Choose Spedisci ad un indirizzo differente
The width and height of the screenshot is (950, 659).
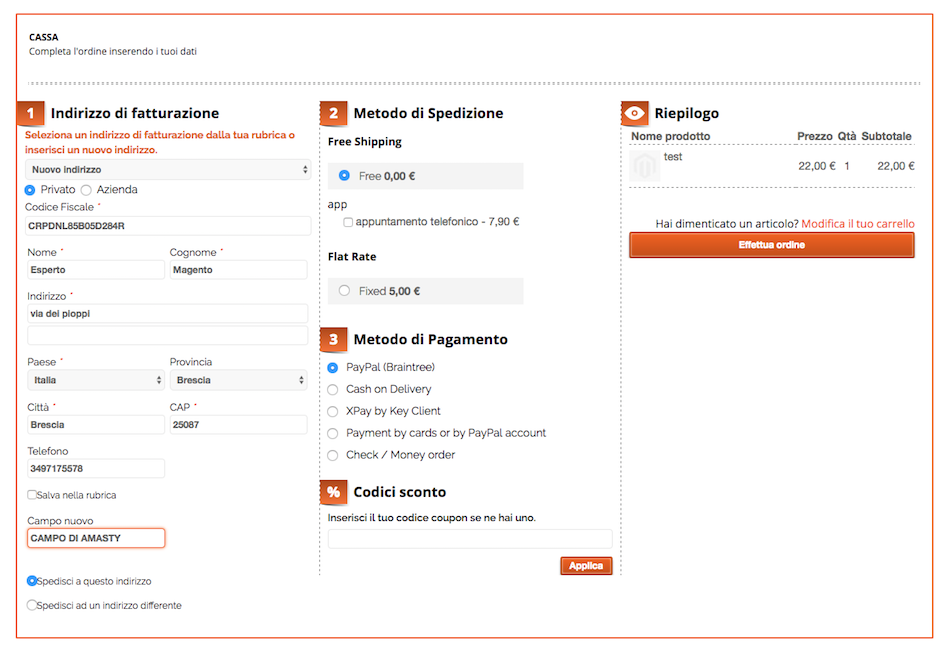coord(32,604)
